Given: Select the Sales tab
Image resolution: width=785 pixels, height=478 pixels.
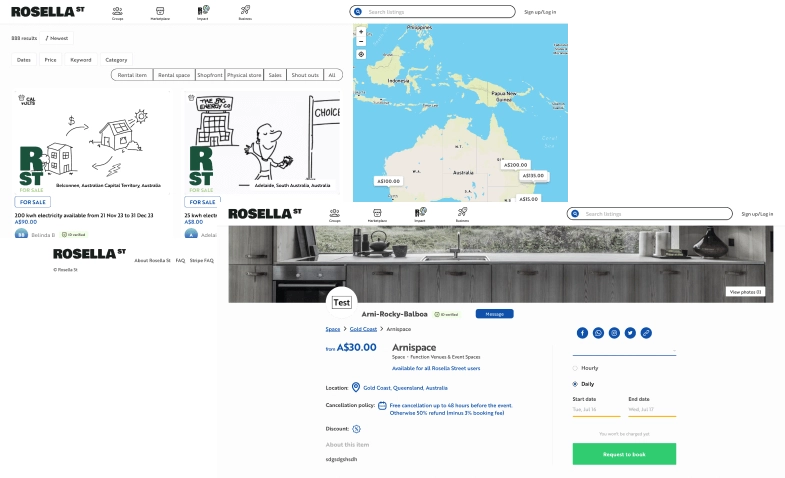Looking at the screenshot, I should coord(275,75).
